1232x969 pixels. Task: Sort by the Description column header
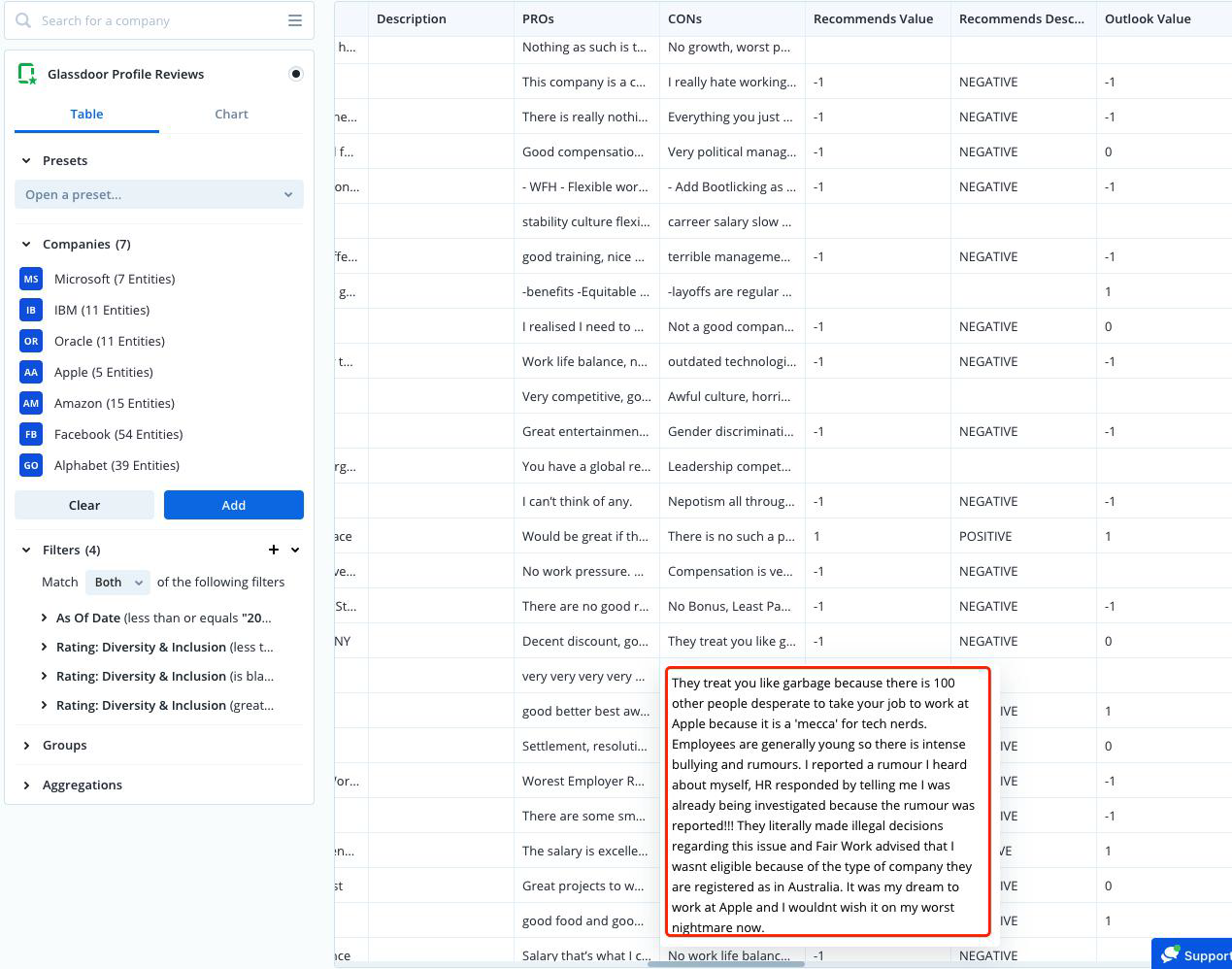[x=441, y=18]
